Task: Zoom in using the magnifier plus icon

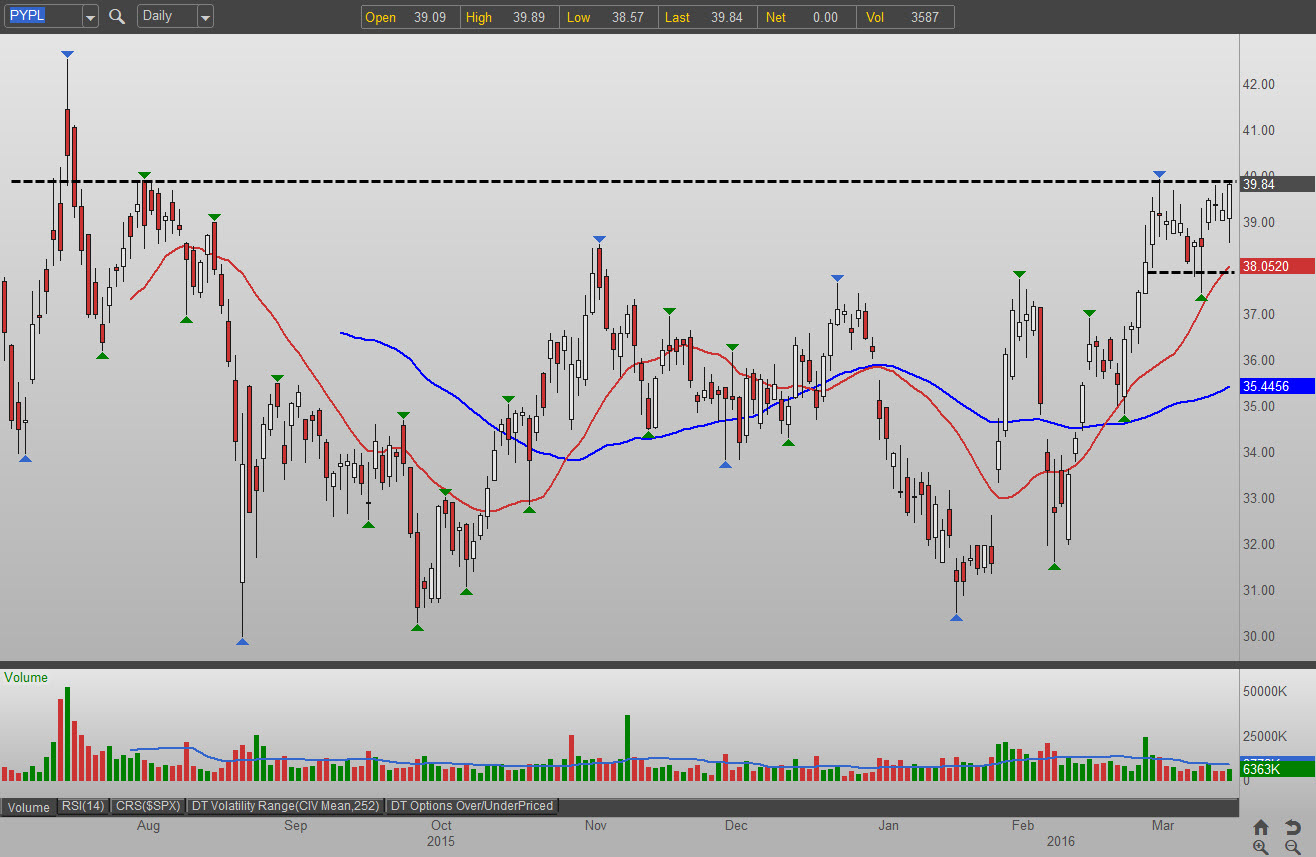Action: tap(1261, 847)
